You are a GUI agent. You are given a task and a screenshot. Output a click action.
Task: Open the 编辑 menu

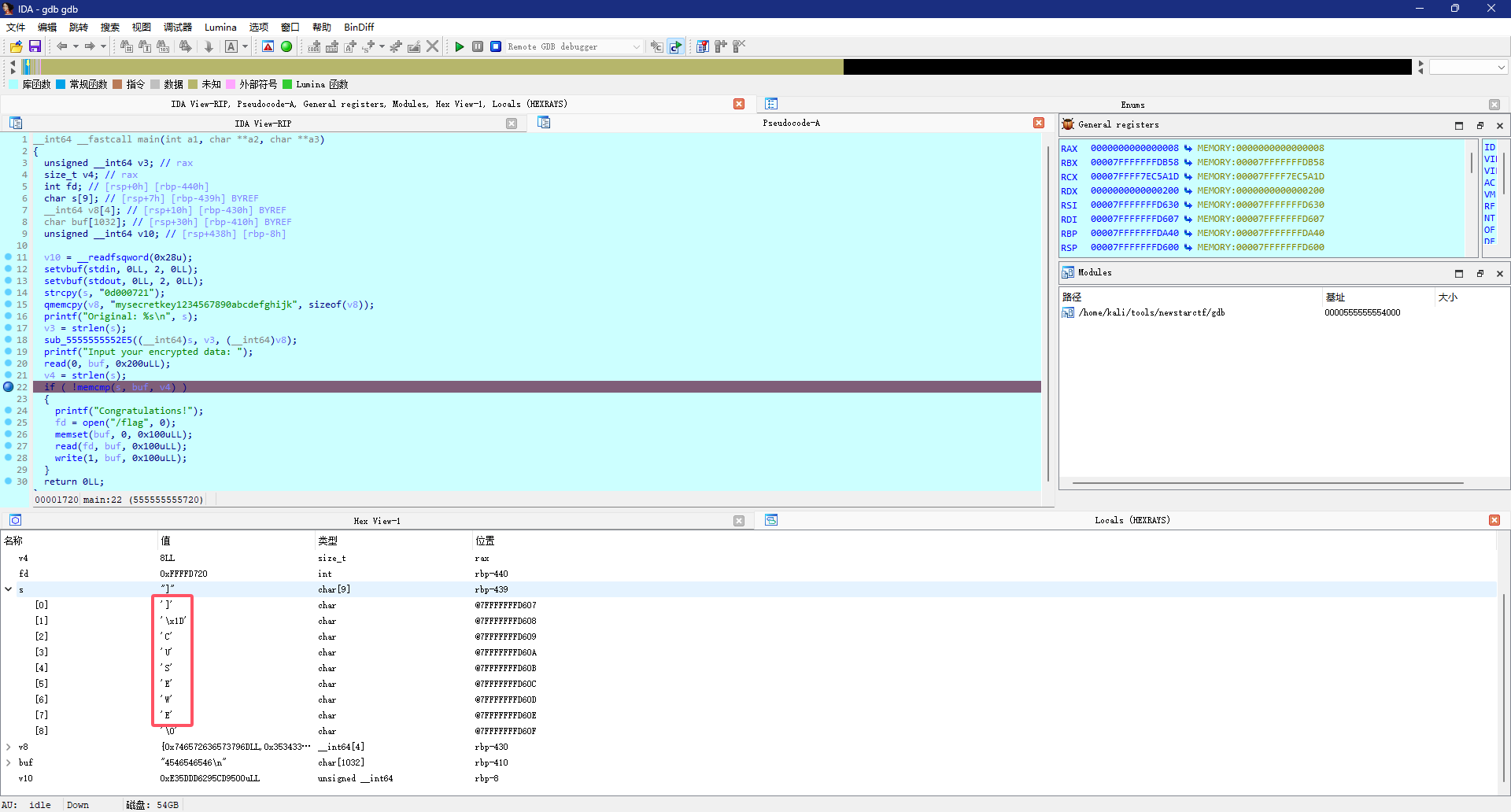click(47, 27)
